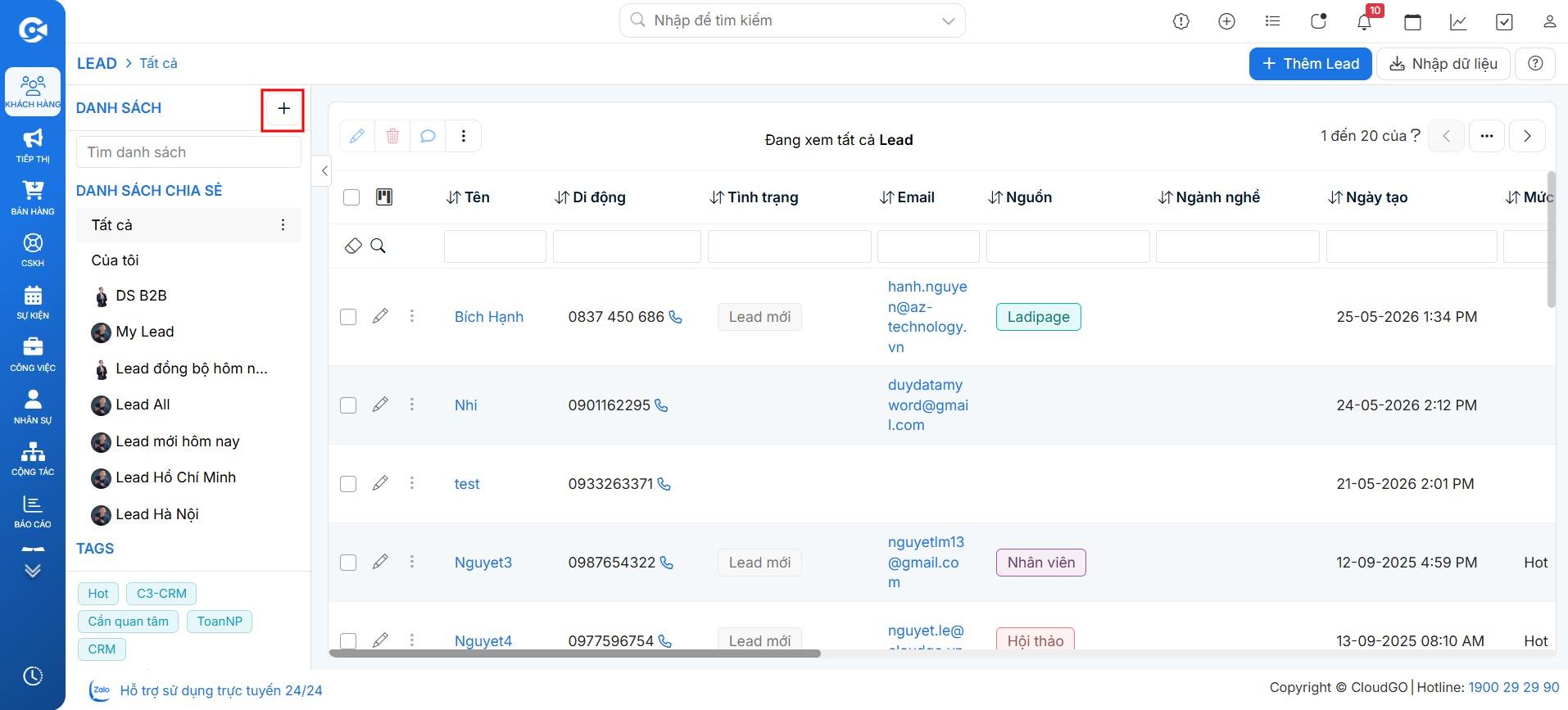Click the Ladipage source badge
Image resolution: width=1568 pixels, height=710 pixels.
(x=1038, y=317)
